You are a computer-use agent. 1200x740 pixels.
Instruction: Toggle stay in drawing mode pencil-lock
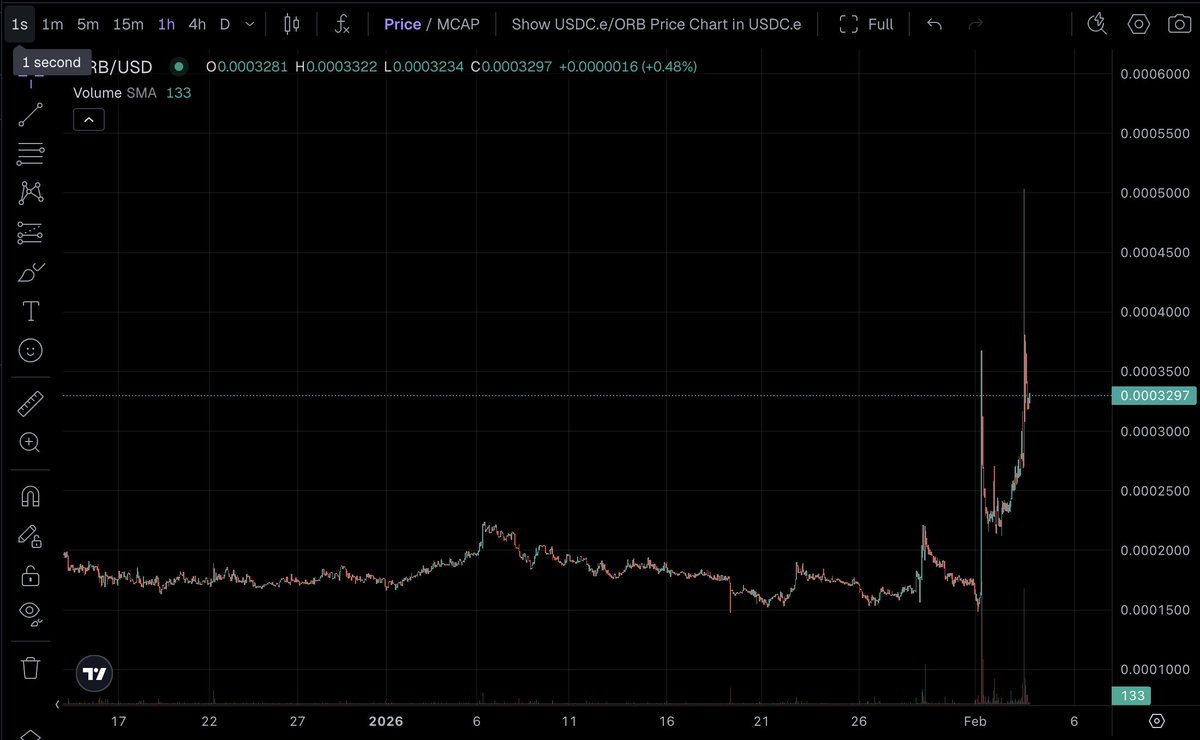31,536
